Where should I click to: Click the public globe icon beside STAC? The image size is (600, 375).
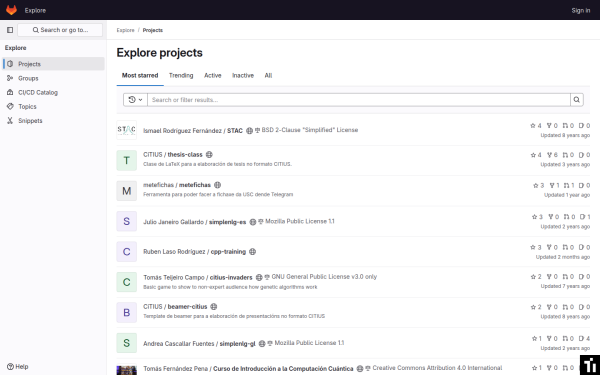coord(249,130)
